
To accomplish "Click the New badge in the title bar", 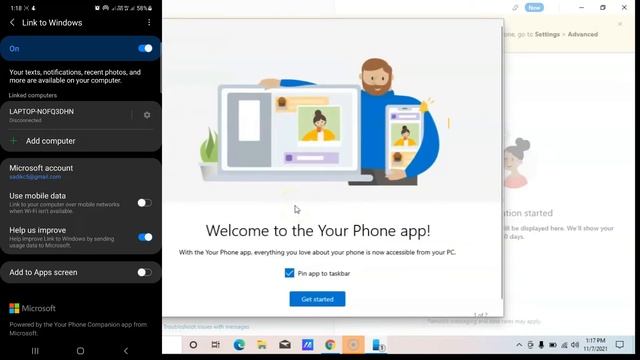I will (x=534, y=7).
